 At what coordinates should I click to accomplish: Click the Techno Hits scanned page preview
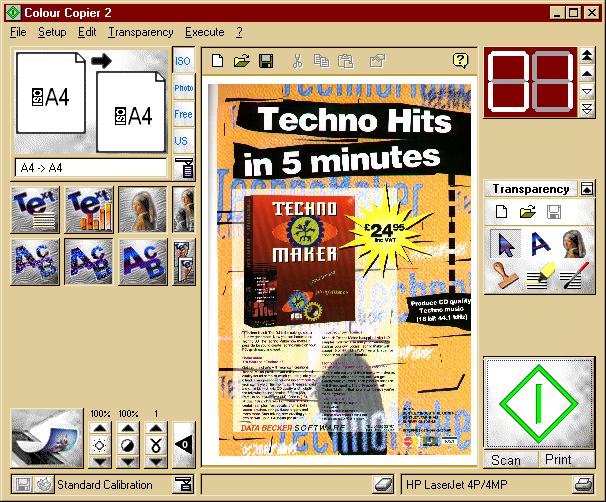click(340, 270)
